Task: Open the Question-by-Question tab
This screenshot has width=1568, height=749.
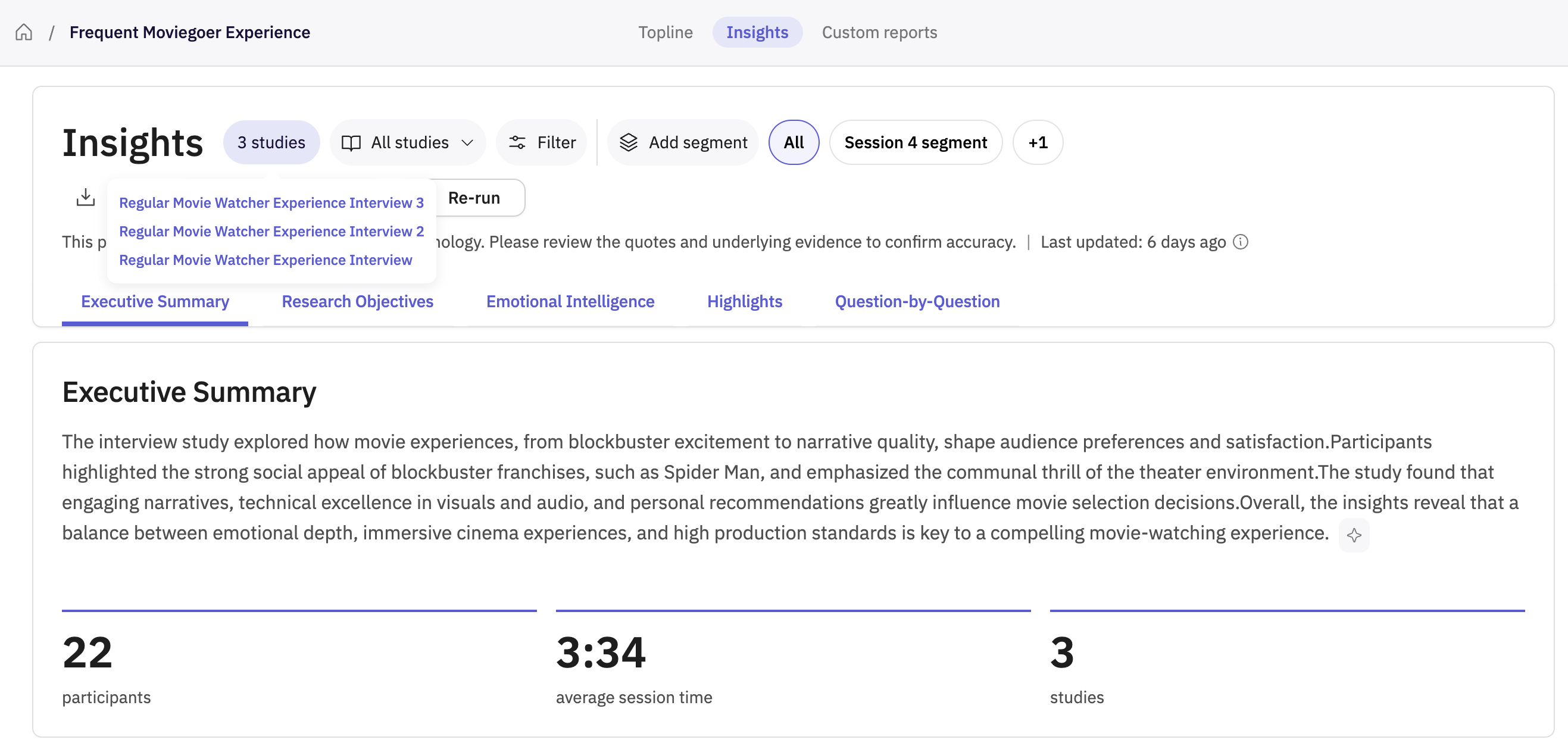Action: coord(917,301)
